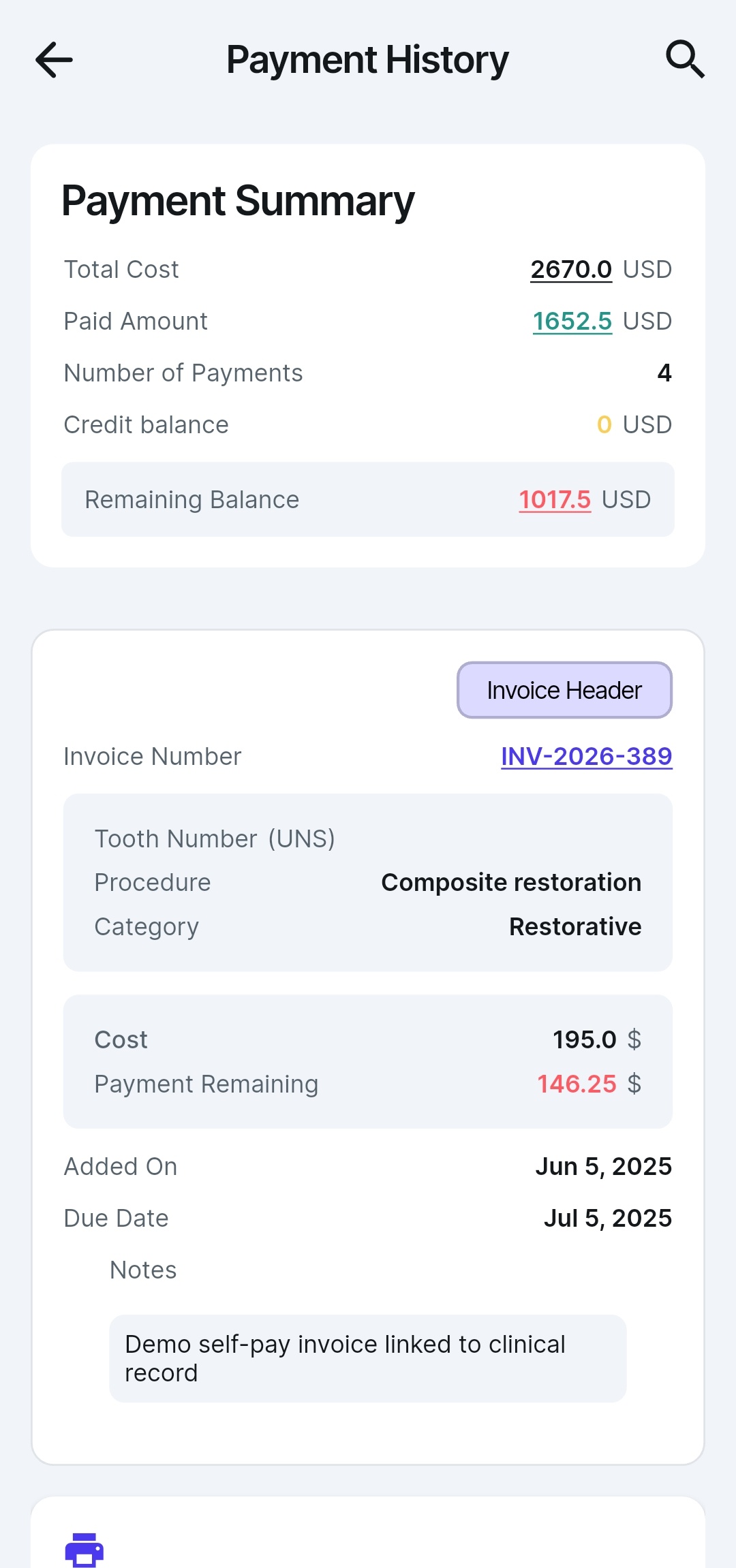Select the Remaining Balance label

point(192,500)
